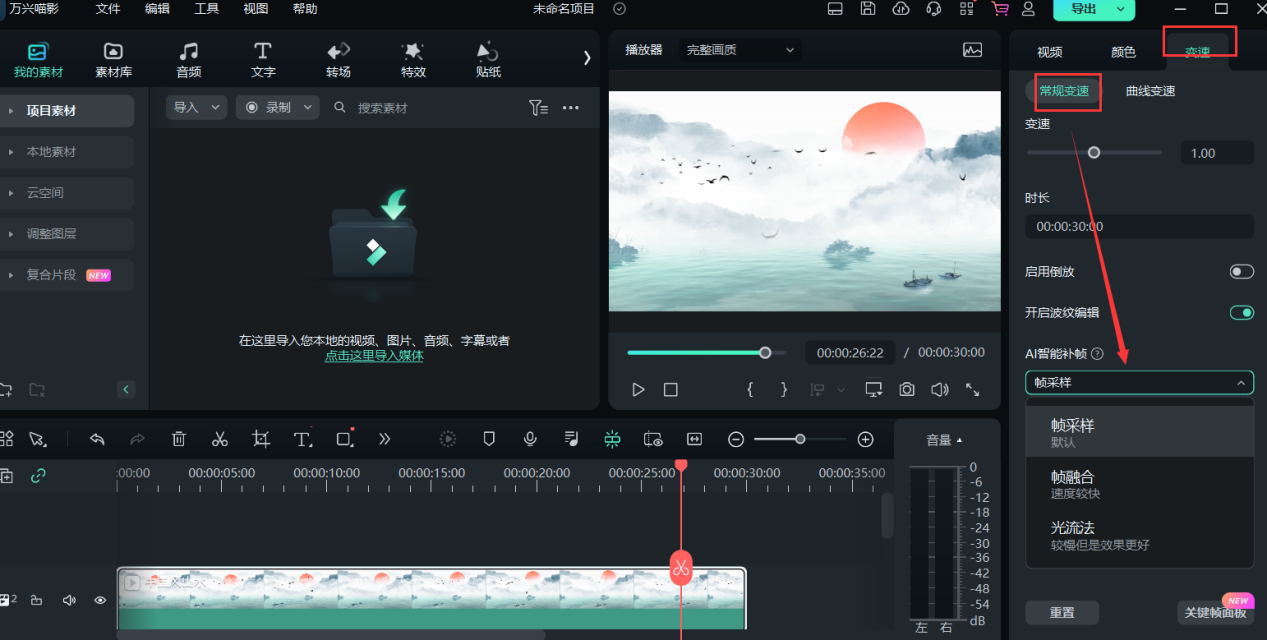Open the 工具 menu in the menu bar
The image size is (1267, 640).
(206, 9)
